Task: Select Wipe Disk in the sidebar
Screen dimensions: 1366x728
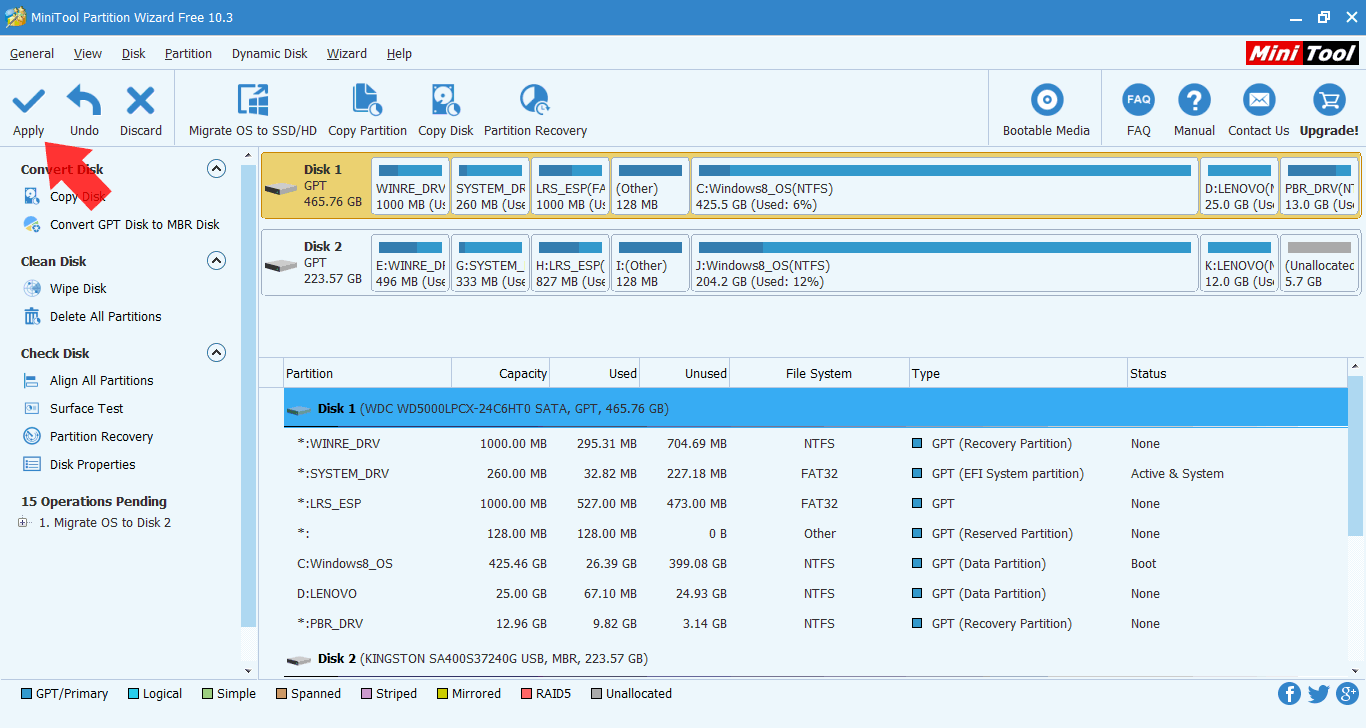Action: [x=78, y=289]
